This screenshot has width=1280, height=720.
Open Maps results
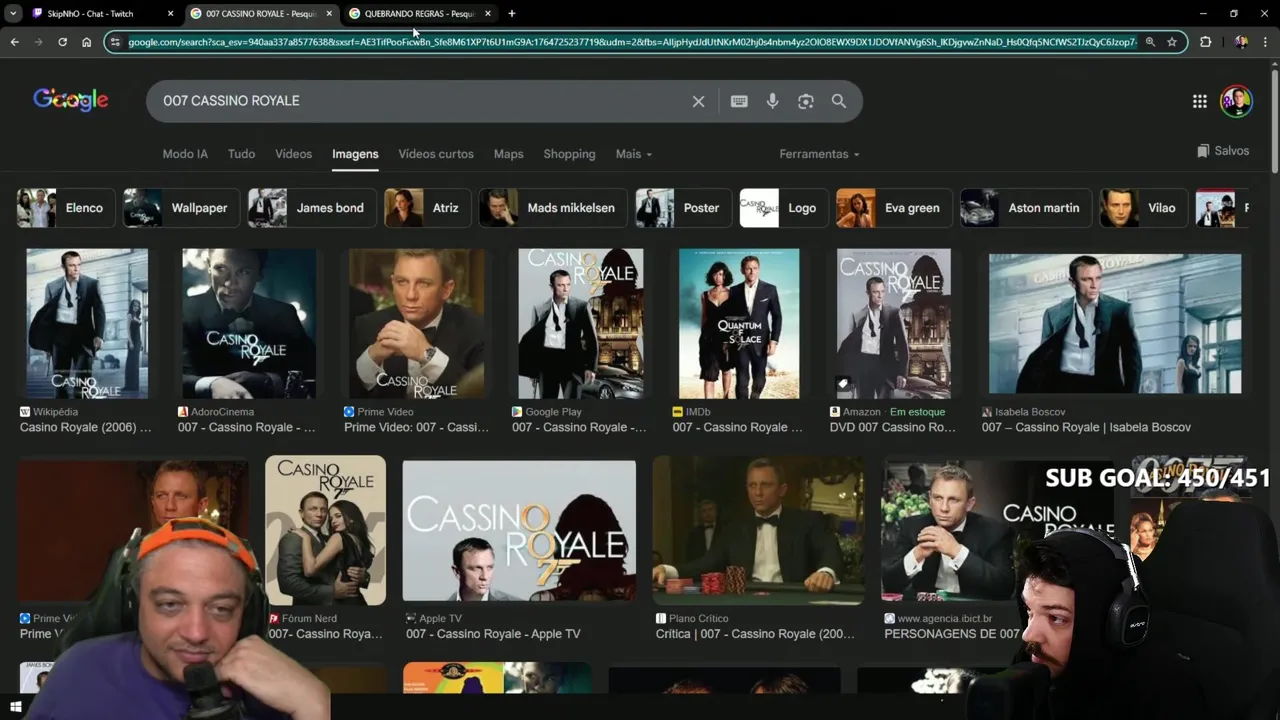tap(508, 154)
